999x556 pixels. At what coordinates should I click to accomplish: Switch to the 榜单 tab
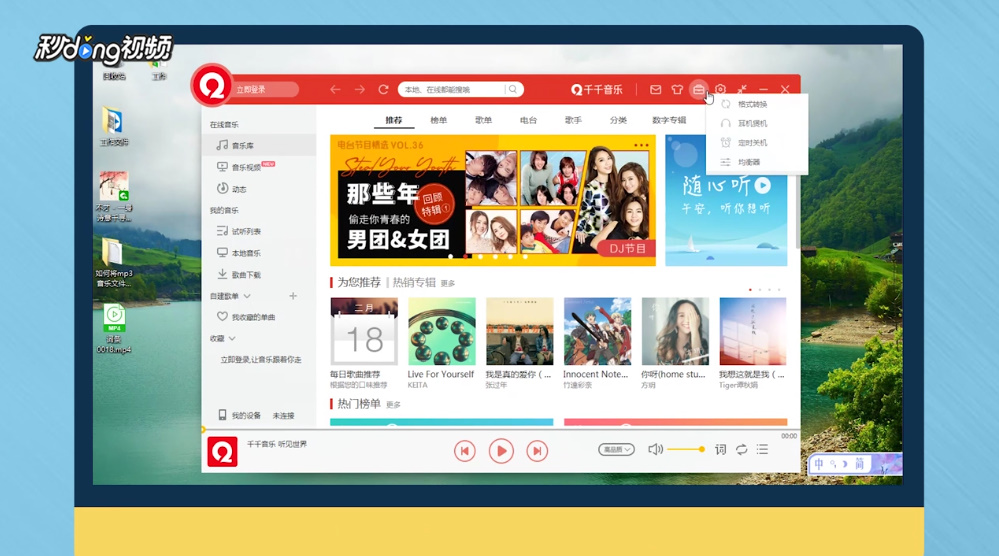tap(438, 120)
